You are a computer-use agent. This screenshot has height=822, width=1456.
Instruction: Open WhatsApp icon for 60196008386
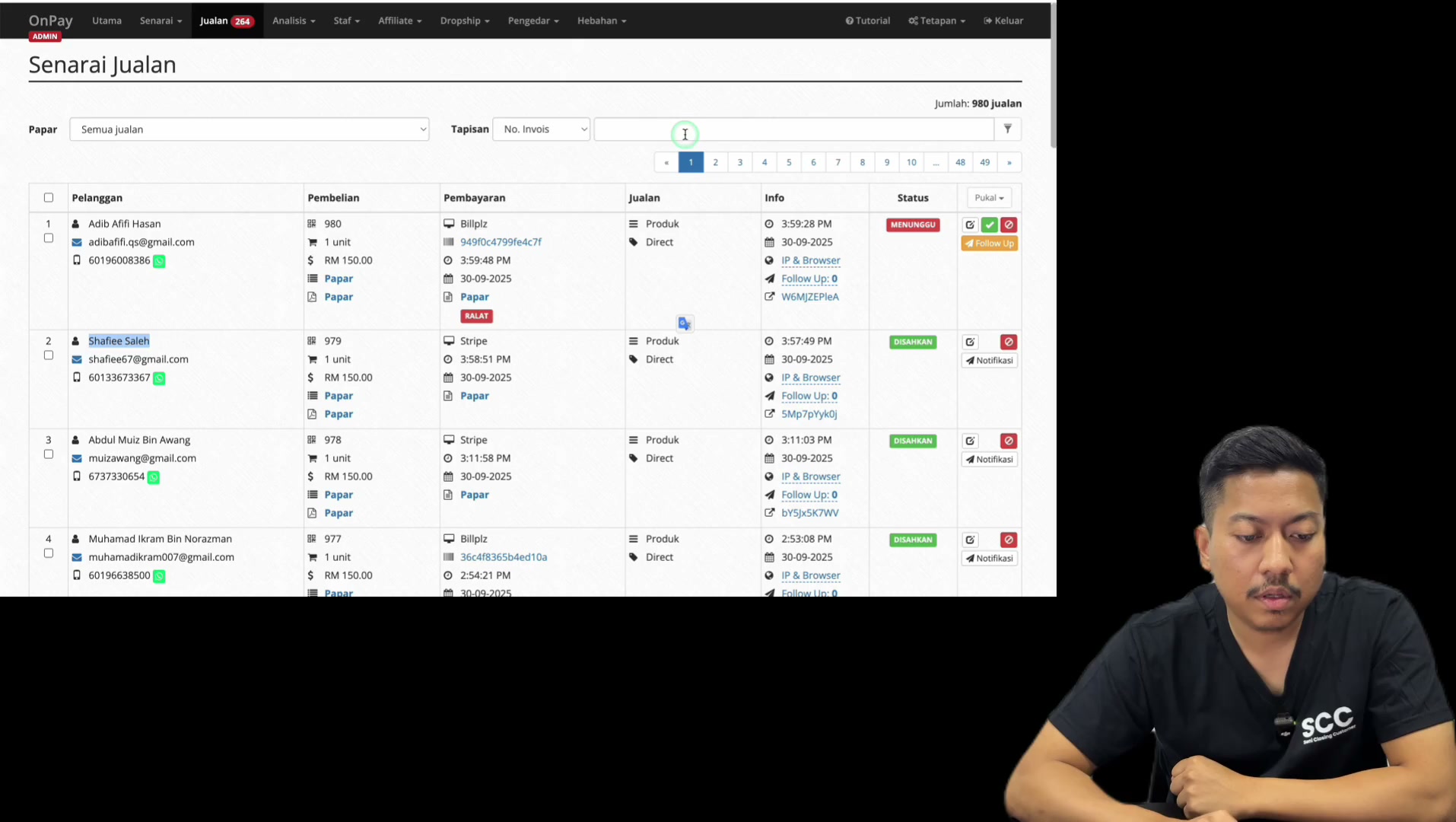[x=159, y=261]
